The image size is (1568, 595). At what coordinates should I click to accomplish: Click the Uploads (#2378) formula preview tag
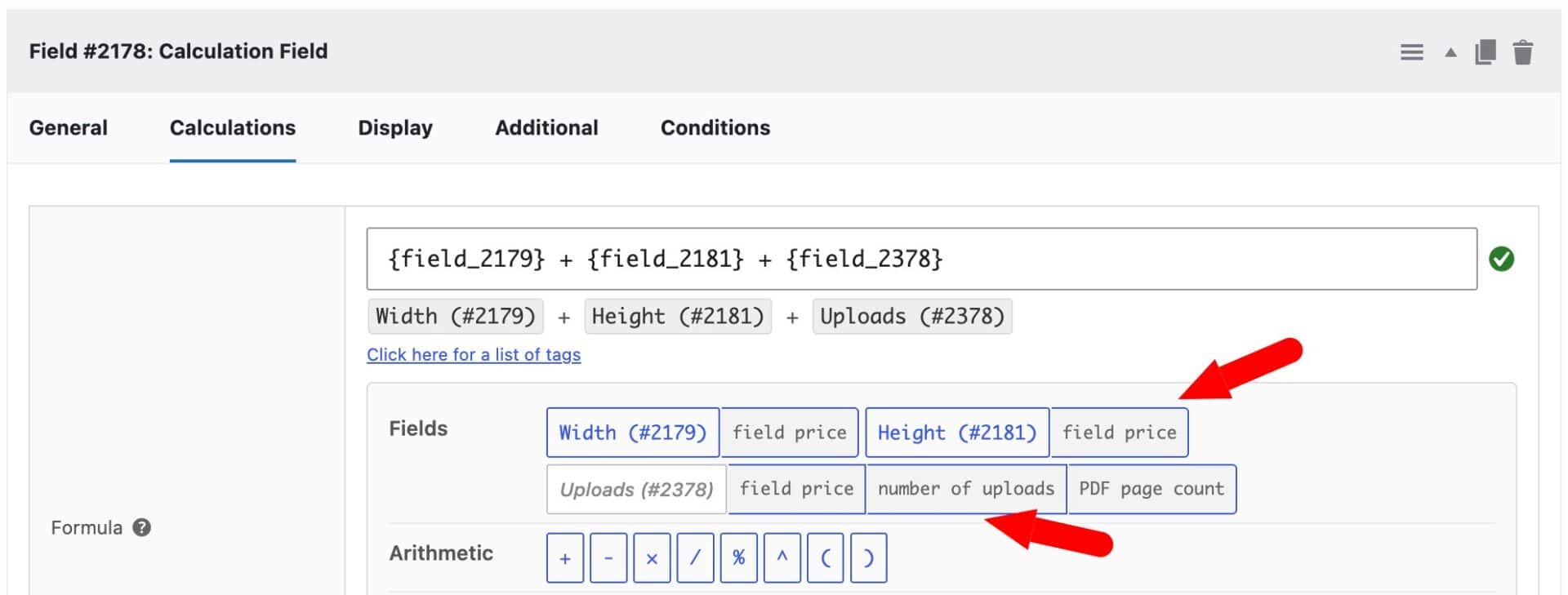tap(912, 317)
